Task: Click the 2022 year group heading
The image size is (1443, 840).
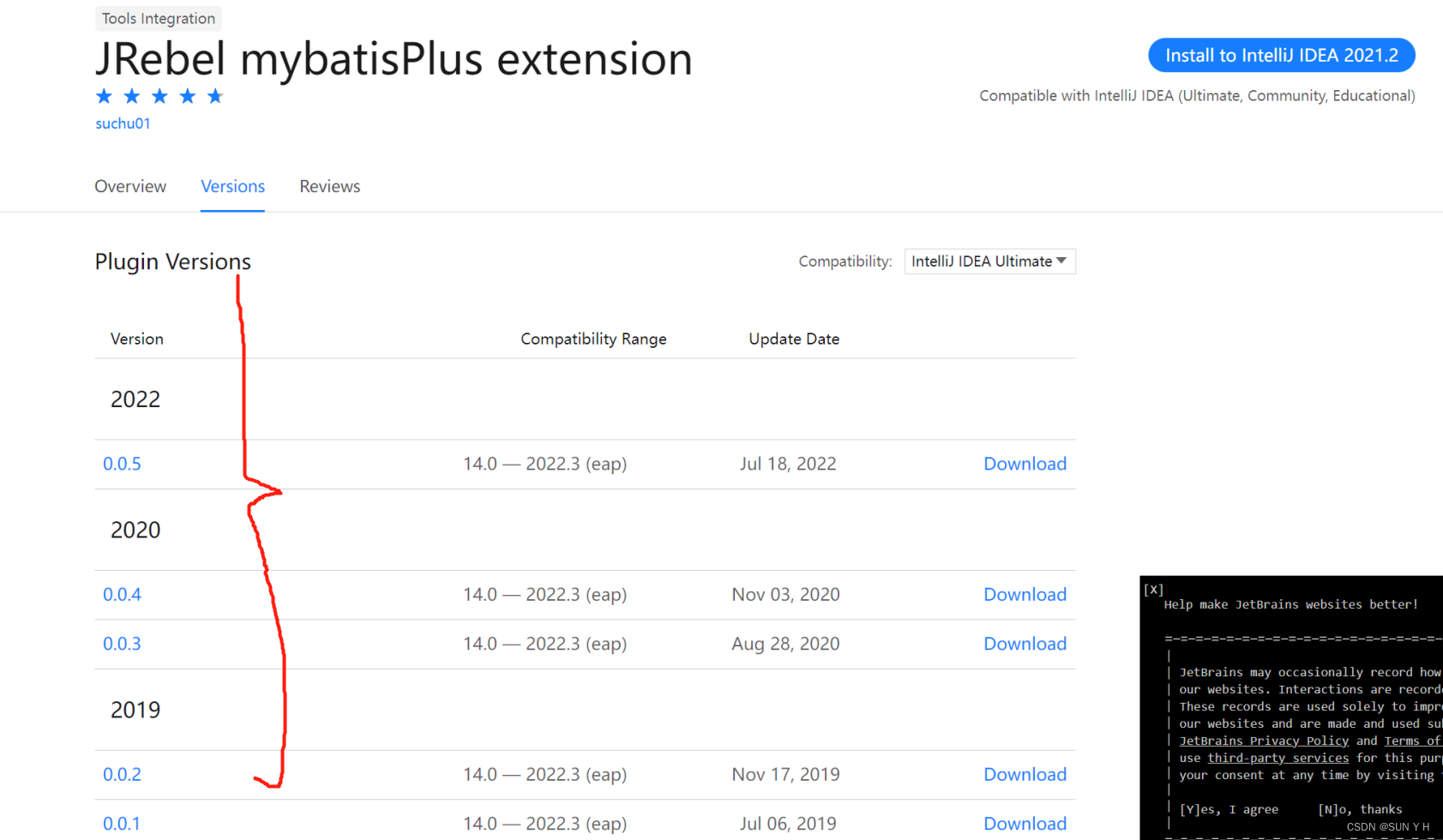Action: point(135,399)
